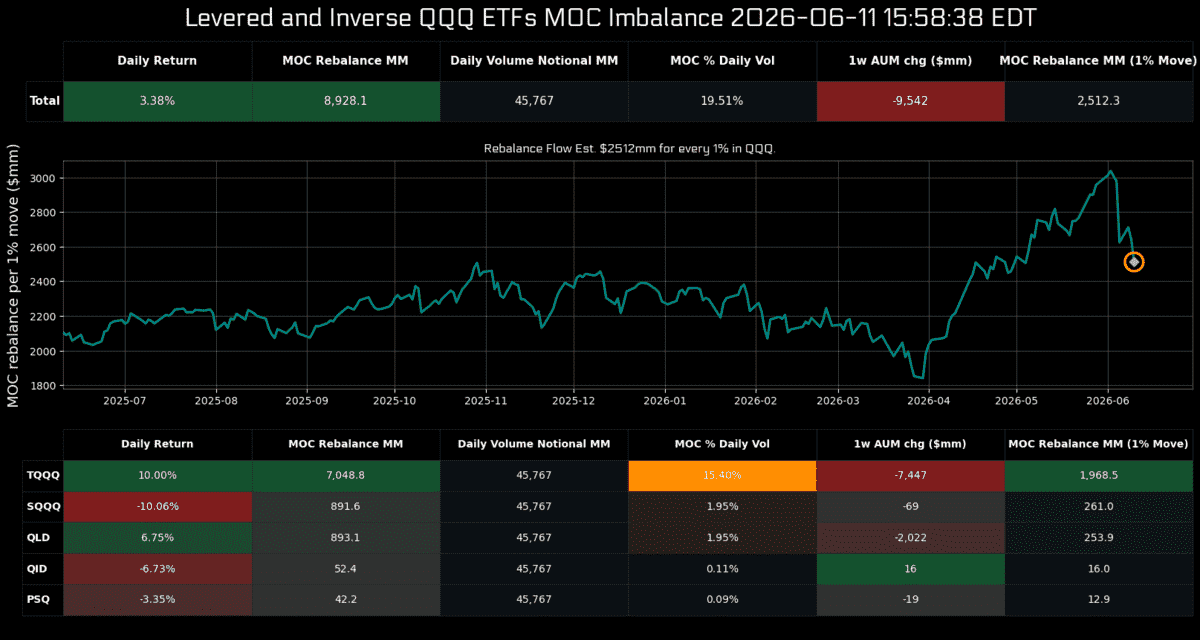Click the TQQQ -7,447 AUM change cell
Screen dimensions: 1200x640
911,475
